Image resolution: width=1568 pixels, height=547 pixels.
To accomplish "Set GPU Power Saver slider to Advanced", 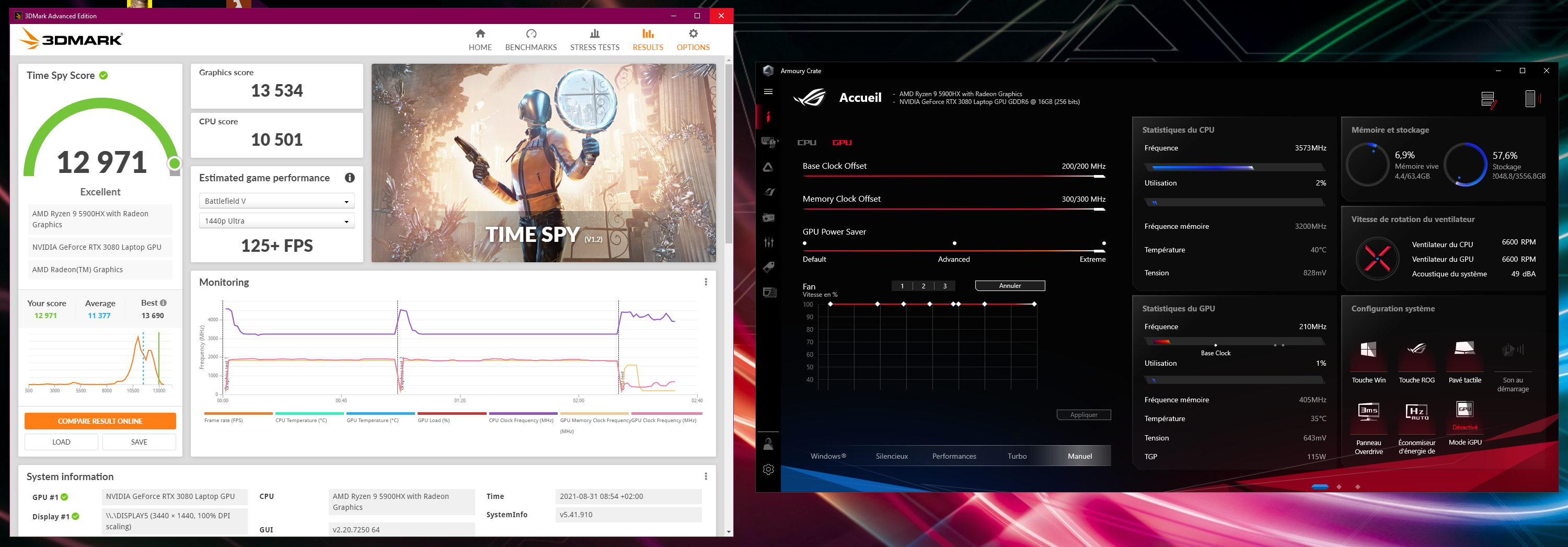I will pos(954,243).
